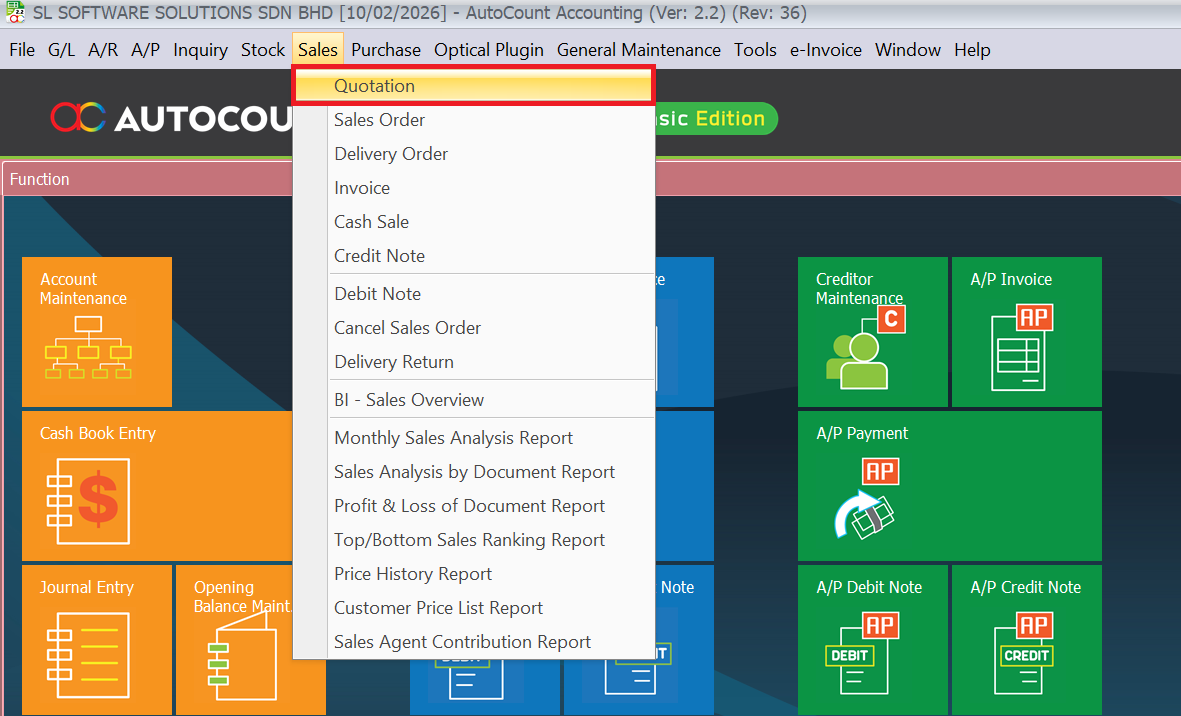The width and height of the screenshot is (1181, 716).
Task: Open the Cash Book Entry tile
Action: tap(156, 486)
